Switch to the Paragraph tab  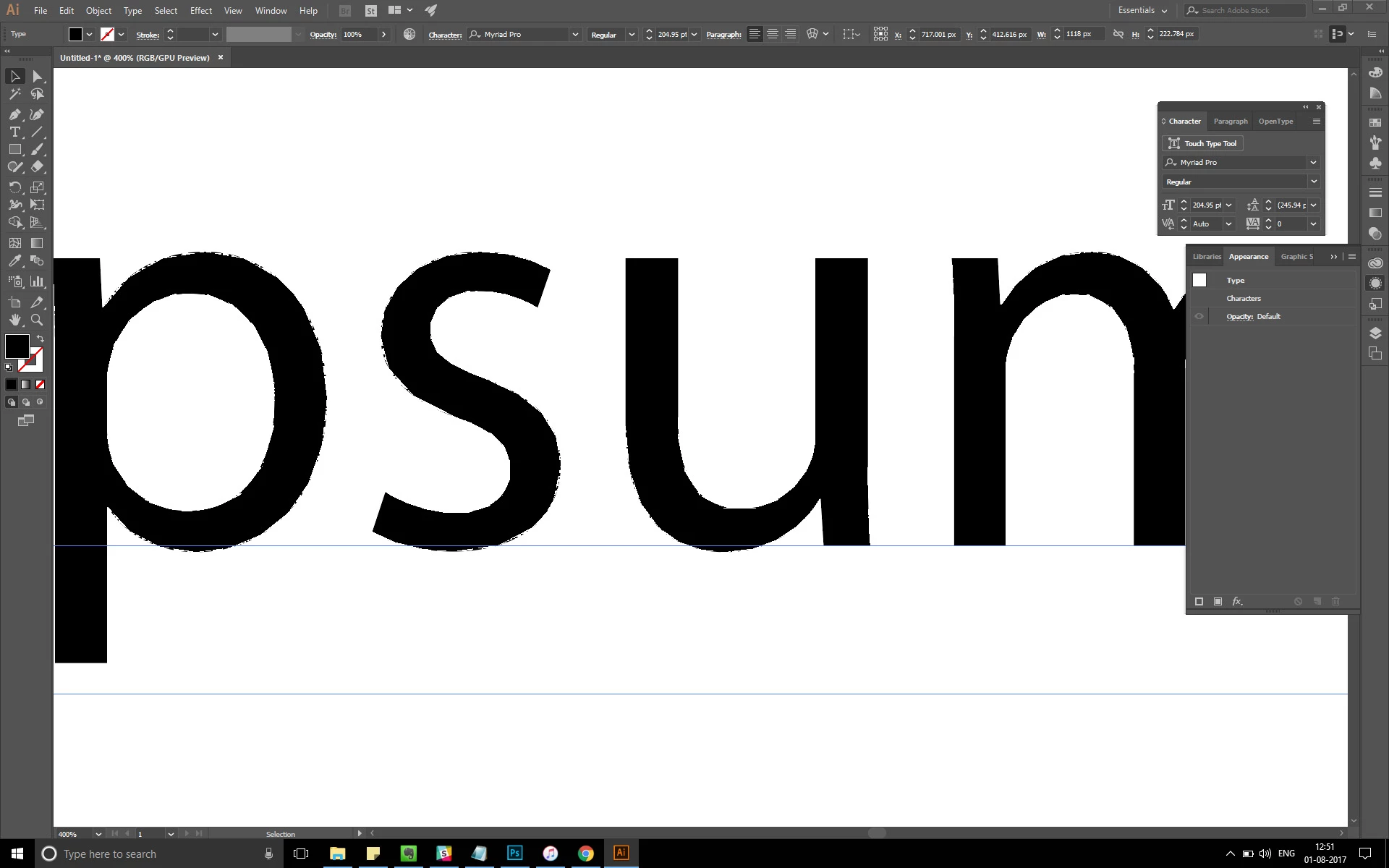pyautogui.click(x=1230, y=121)
